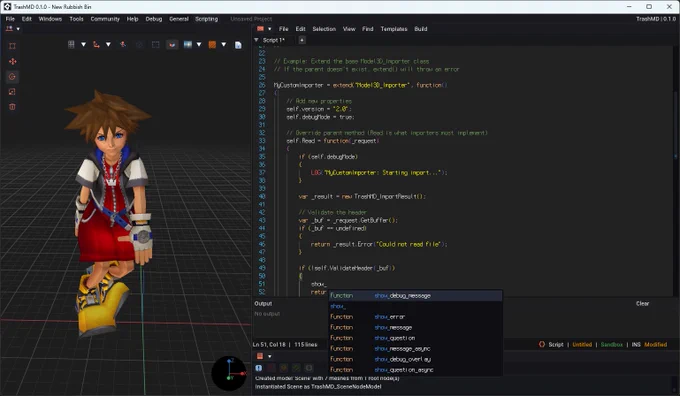
Task: Clear the Output panel
Action: (x=642, y=304)
